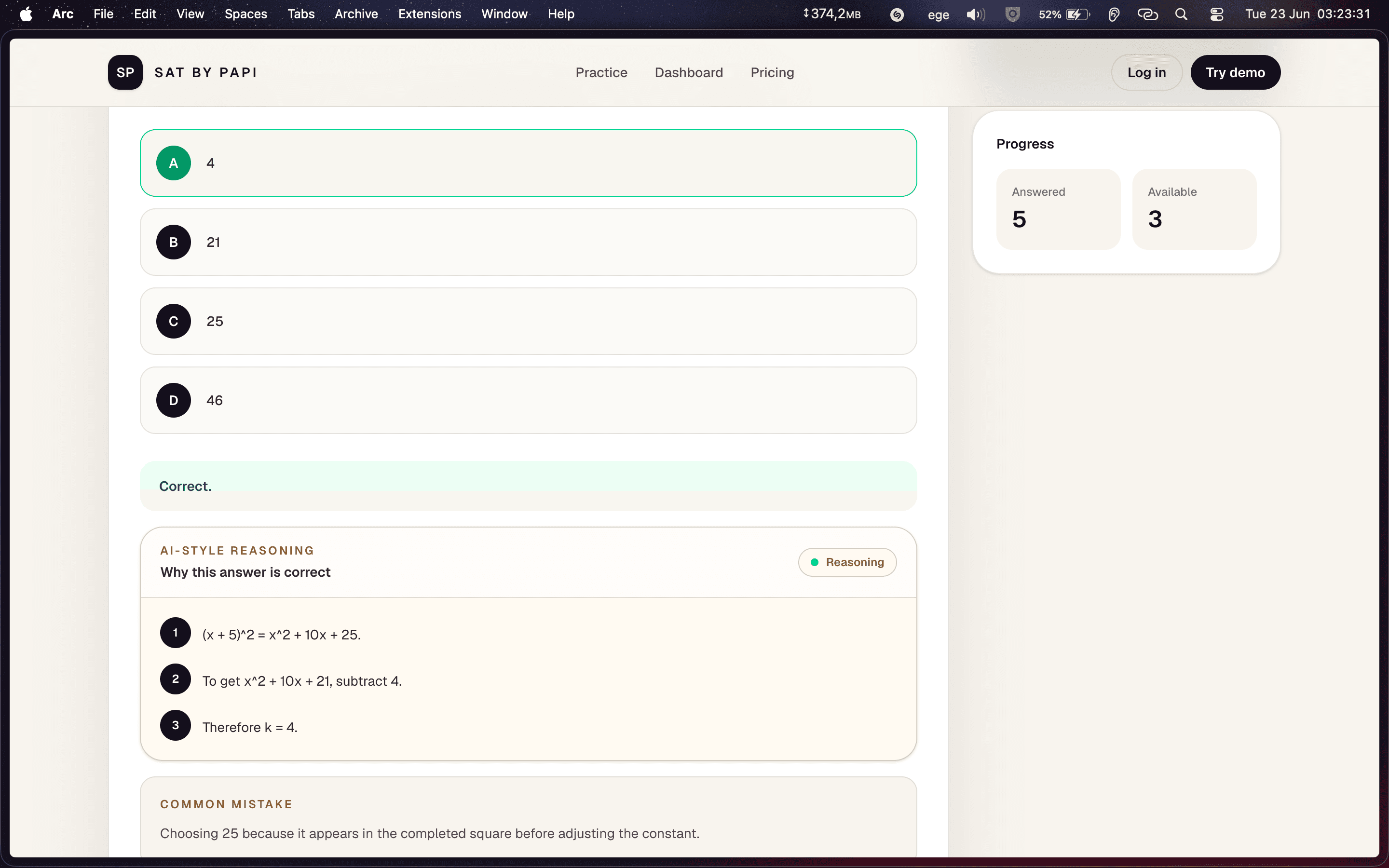Click the Reasoning status badge
Image resolution: width=1389 pixels, height=868 pixels.
tap(847, 562)
